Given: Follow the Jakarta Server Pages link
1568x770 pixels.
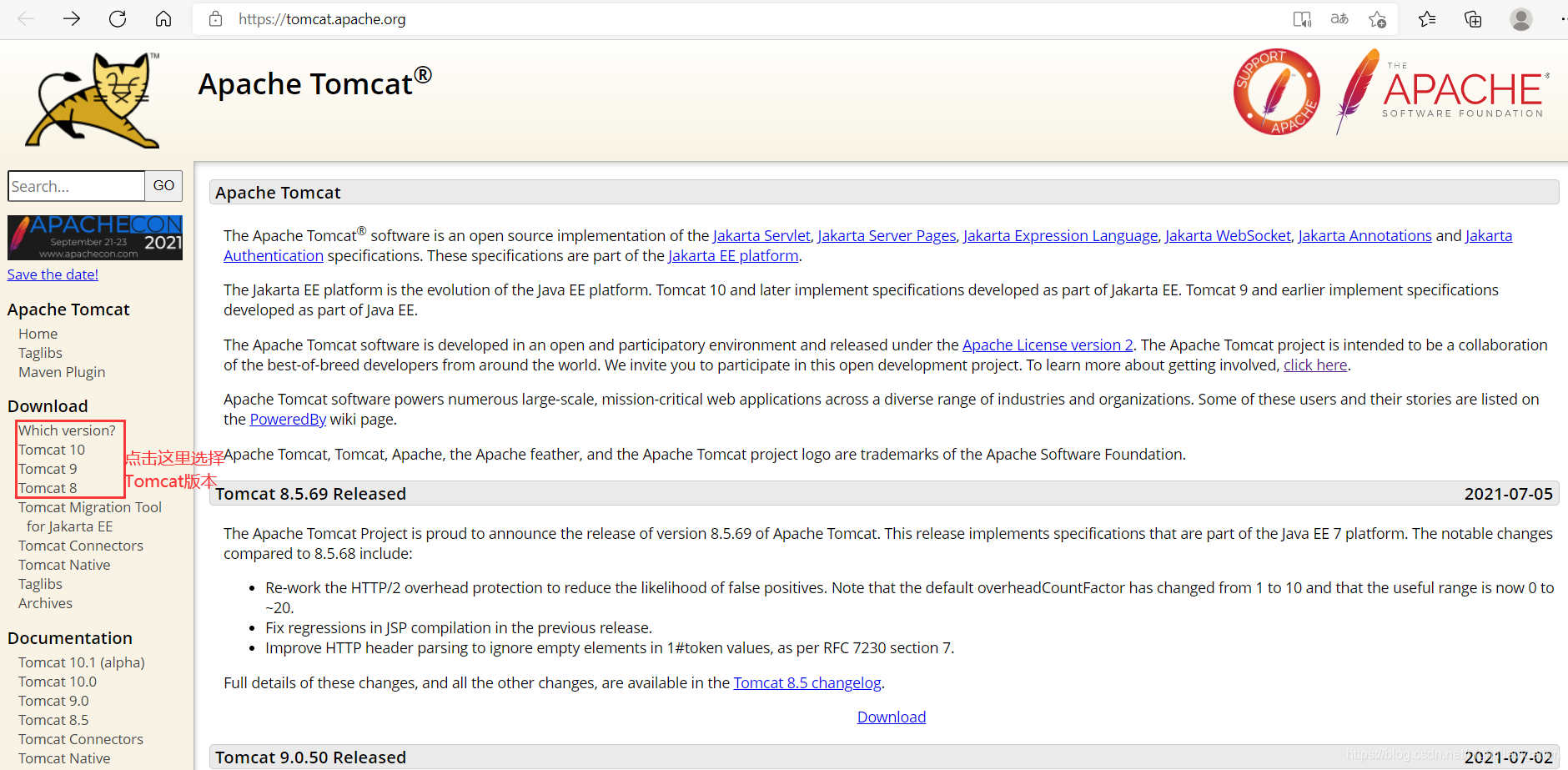Looking at the screenshot, I should 887,236.
